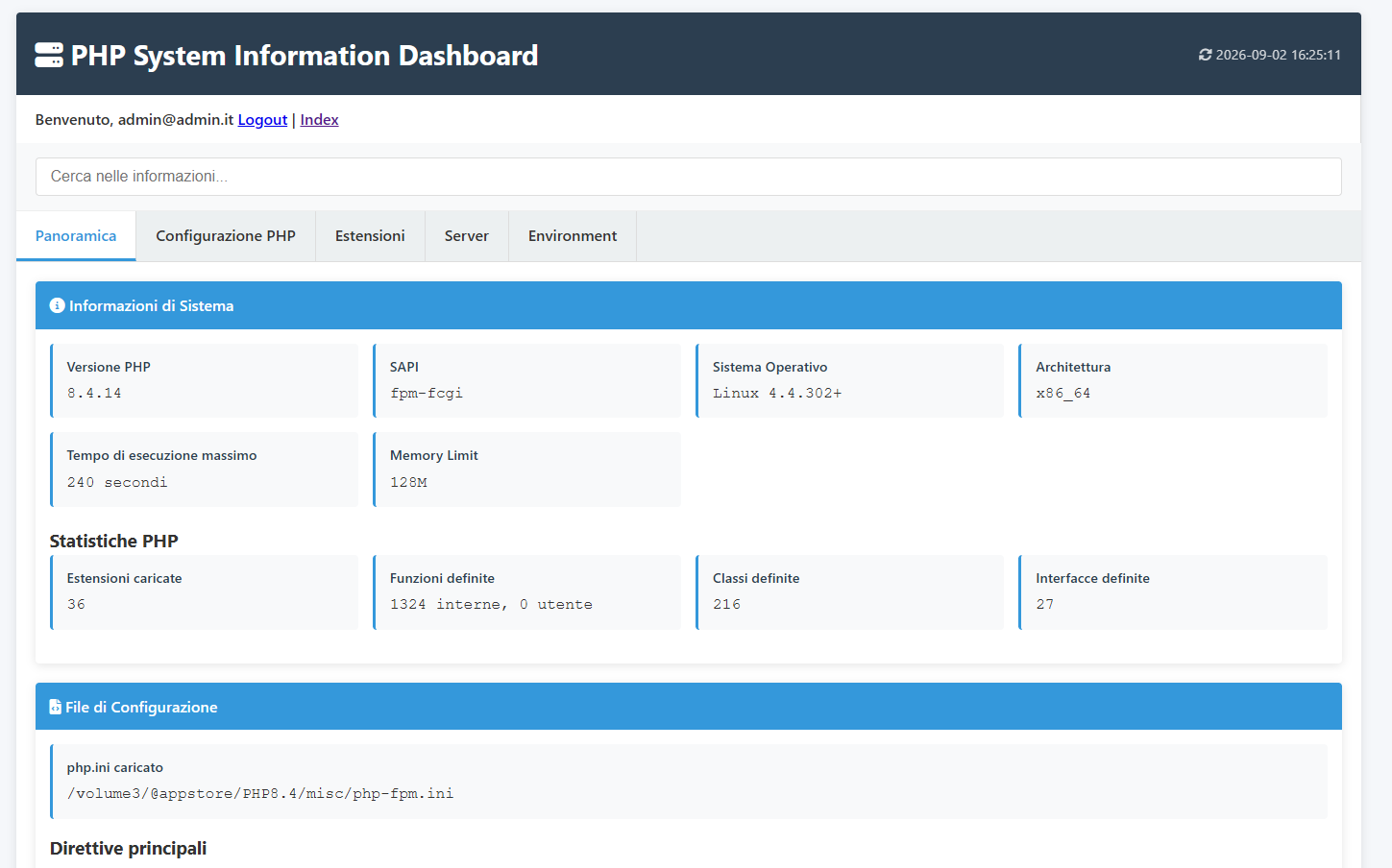
Task: Click the Sistema Operativo label
Action: coord(769,367)
